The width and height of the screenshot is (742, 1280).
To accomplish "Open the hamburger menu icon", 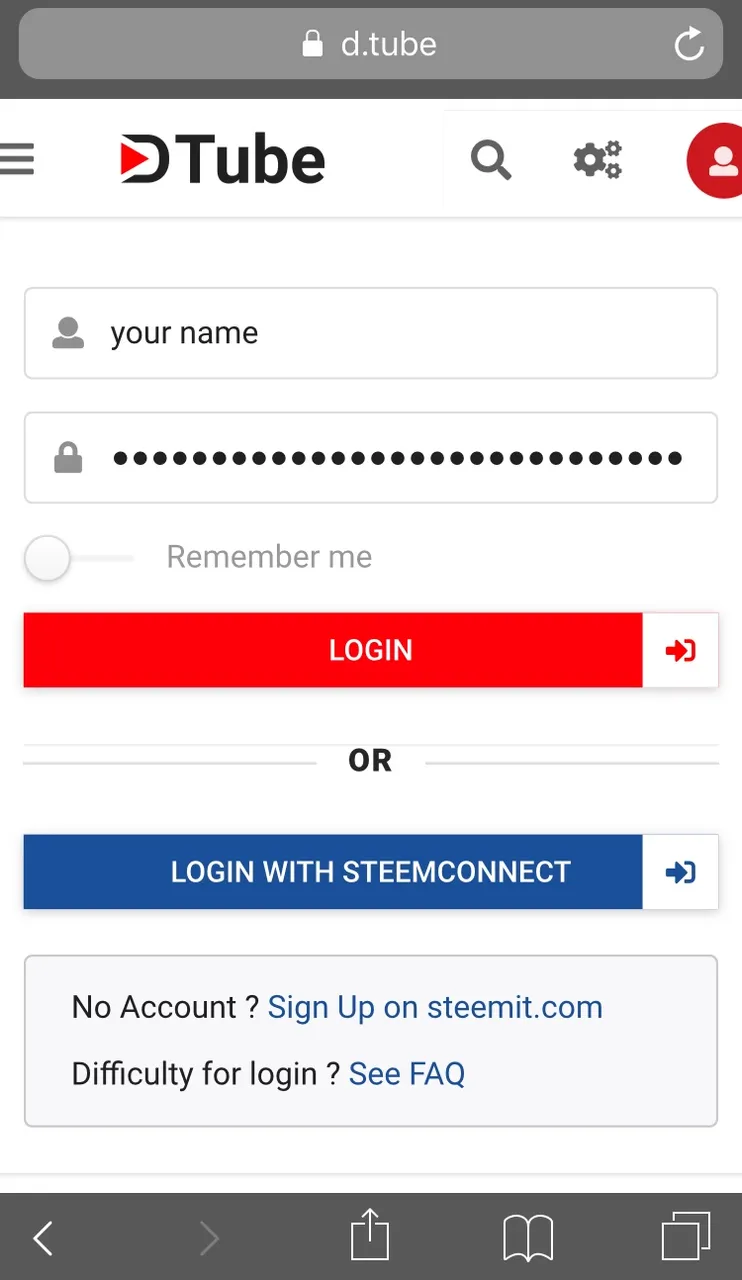I will click(17, 160).
